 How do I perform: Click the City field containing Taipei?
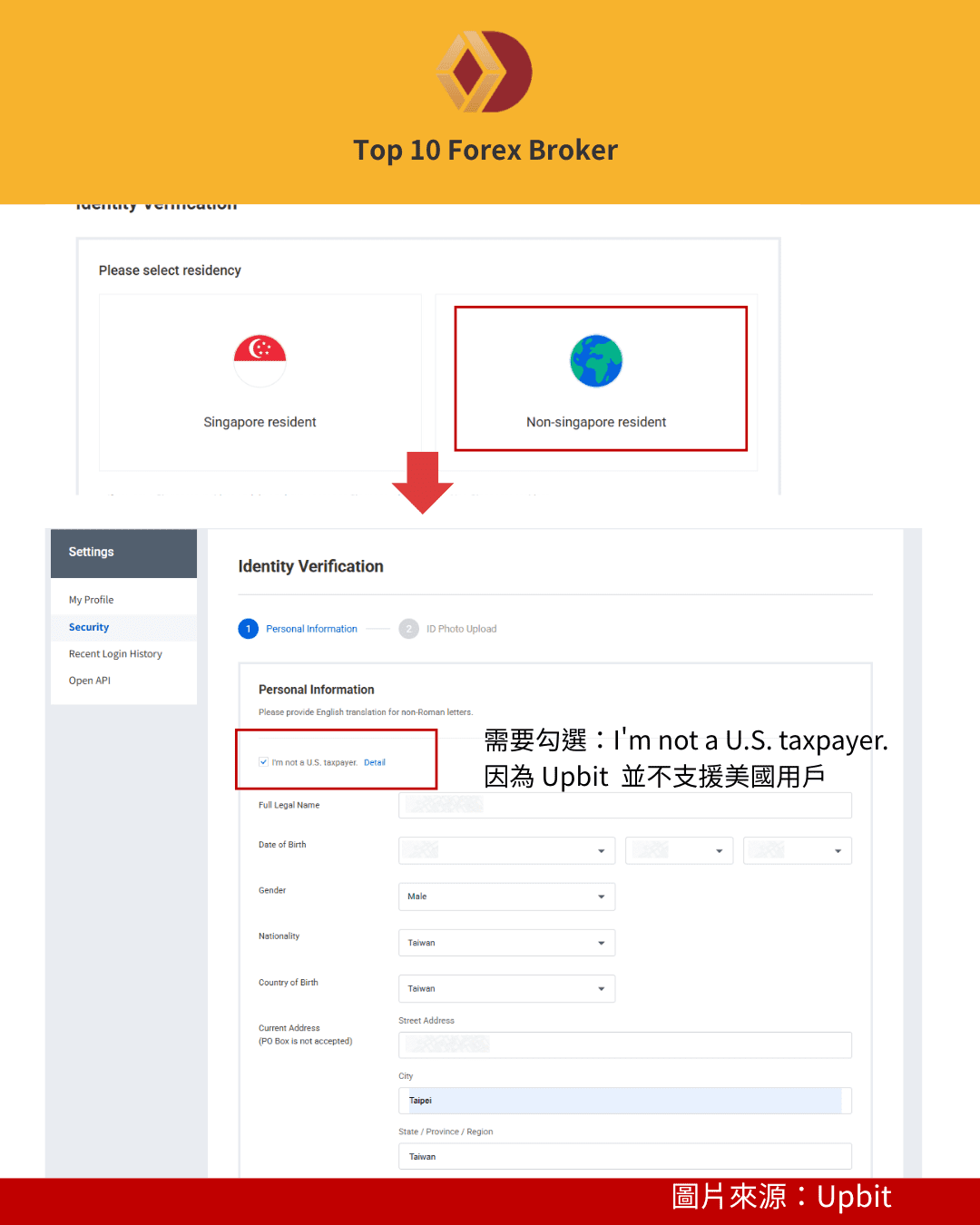pos(624,1101)
